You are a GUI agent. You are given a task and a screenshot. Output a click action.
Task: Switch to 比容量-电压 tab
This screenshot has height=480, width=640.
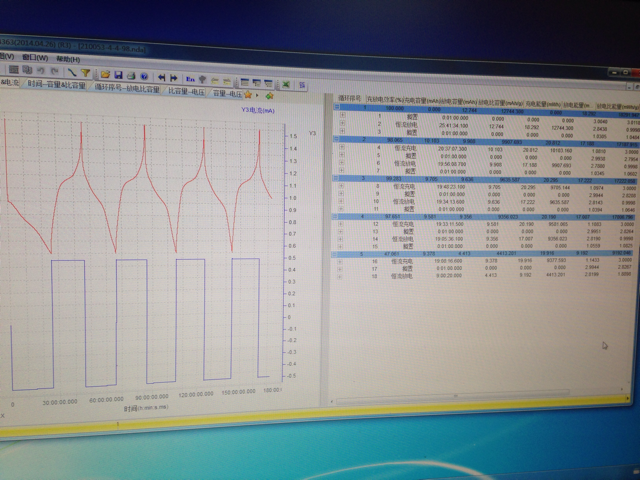tap(187, 91)
